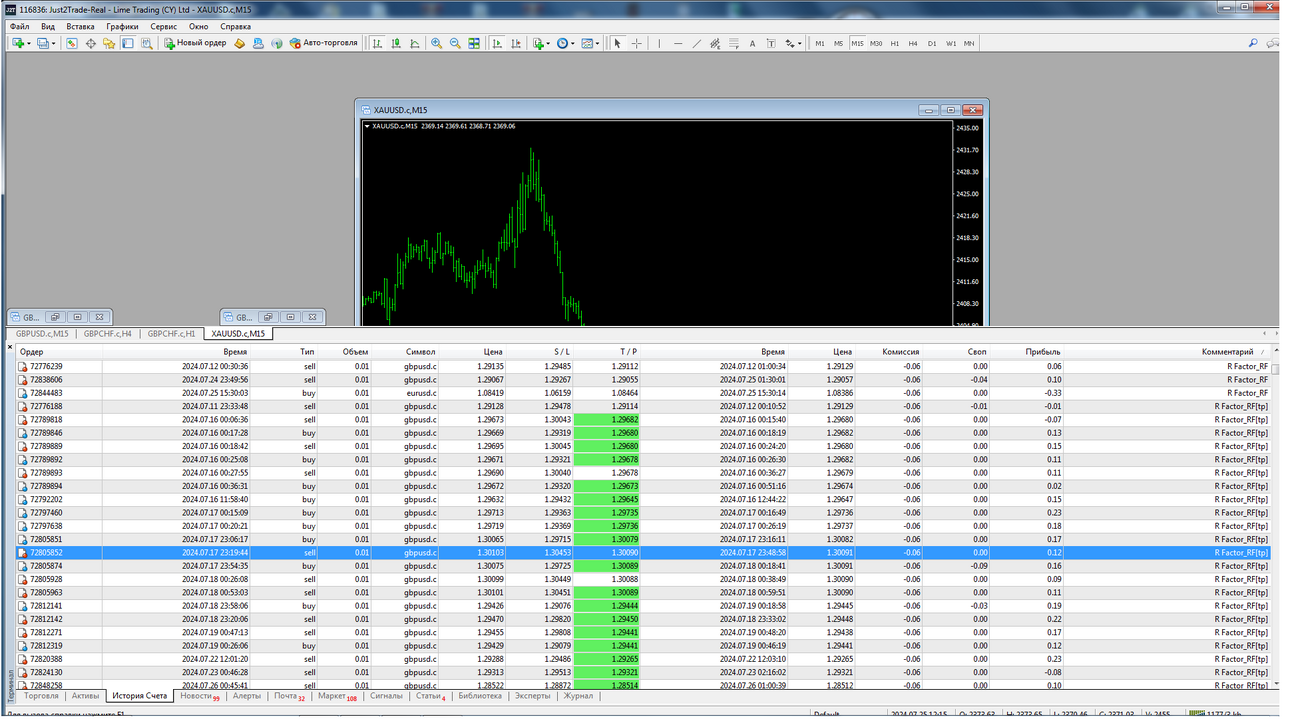
Task: Zoom out on the chart
Action: (x=455, y=43)
